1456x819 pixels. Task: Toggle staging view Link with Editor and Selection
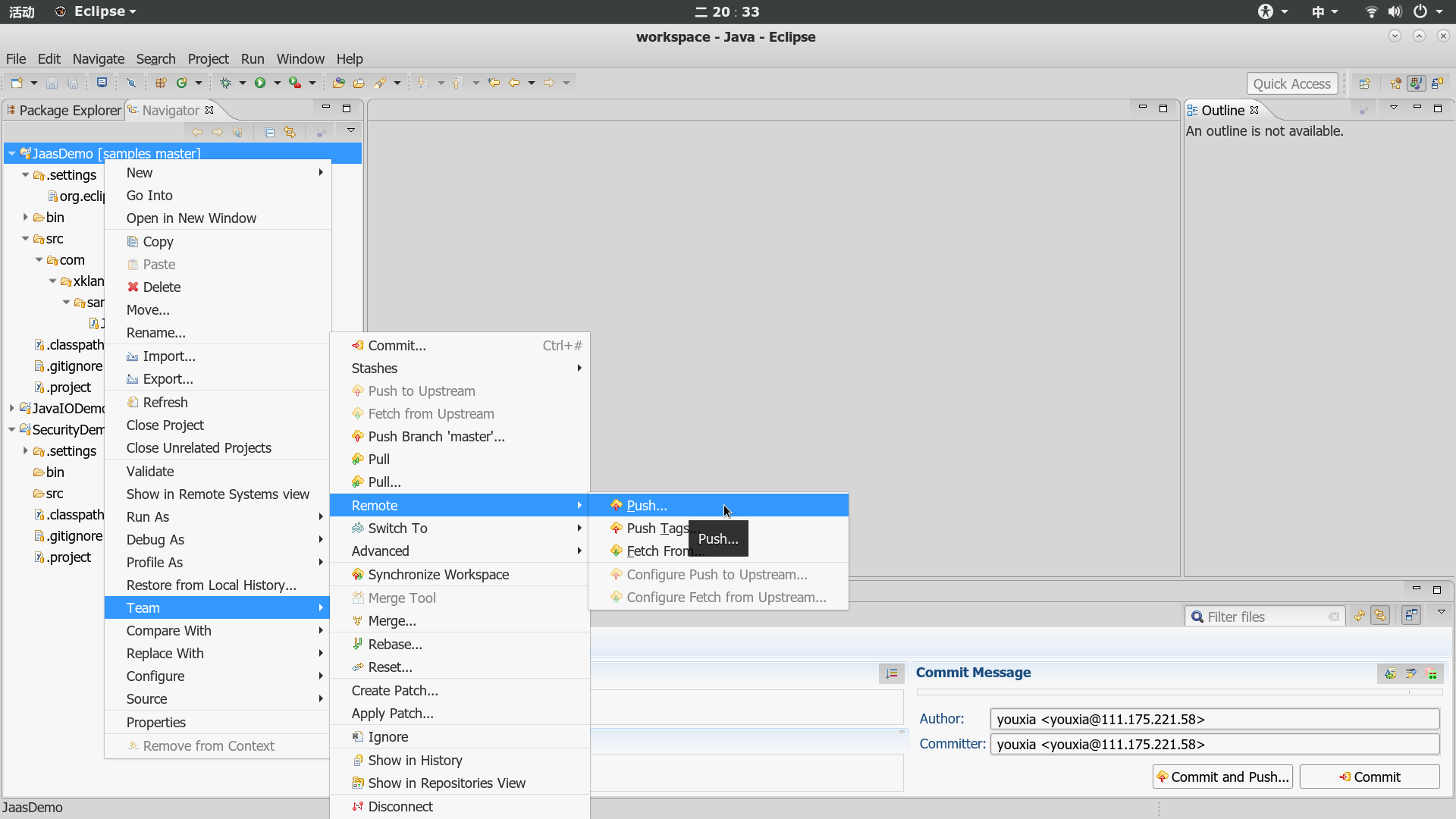point(1380,617)
